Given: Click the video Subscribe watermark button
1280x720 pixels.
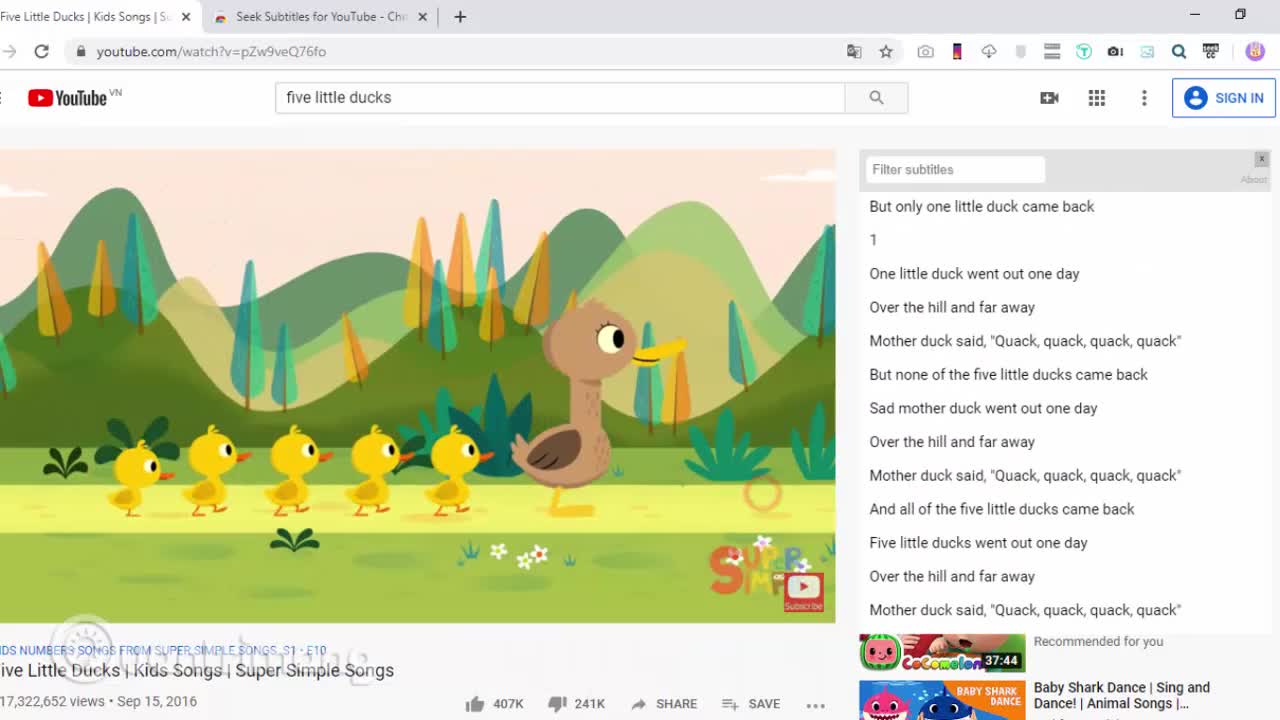Looking at the screenshot, I should [x=803, y=590].
